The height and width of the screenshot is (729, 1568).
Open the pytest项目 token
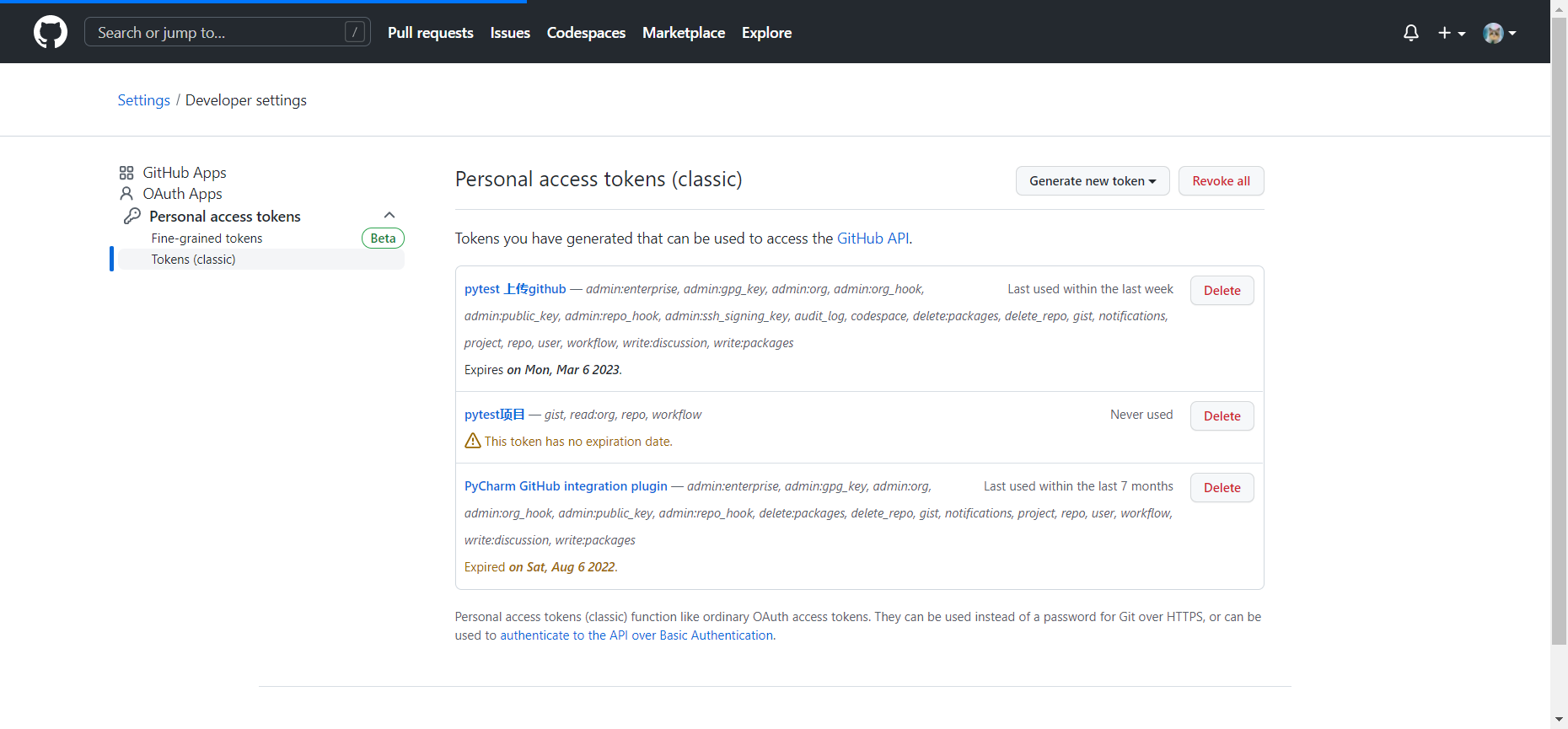[x=495, y=415]
